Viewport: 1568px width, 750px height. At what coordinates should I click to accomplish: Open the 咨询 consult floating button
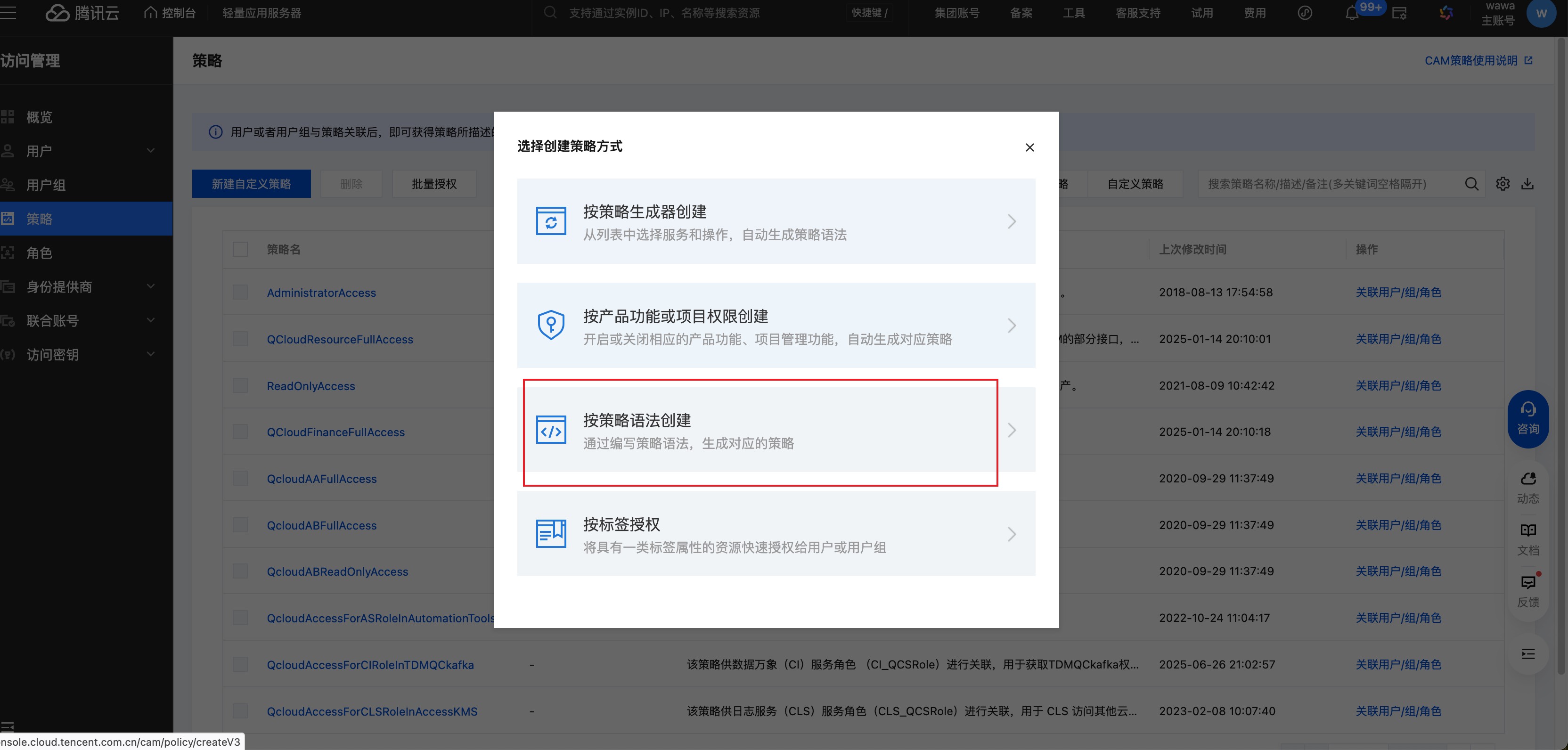coord(1528,419)
